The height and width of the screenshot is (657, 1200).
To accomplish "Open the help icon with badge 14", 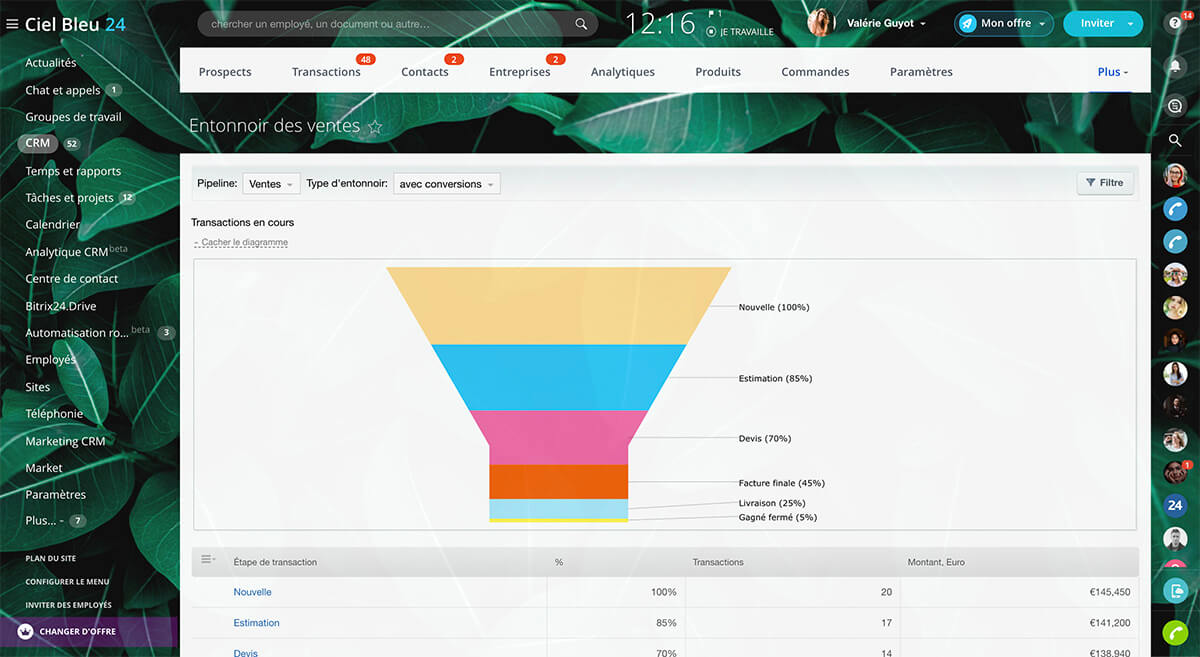I will [x=1175, y=23].
